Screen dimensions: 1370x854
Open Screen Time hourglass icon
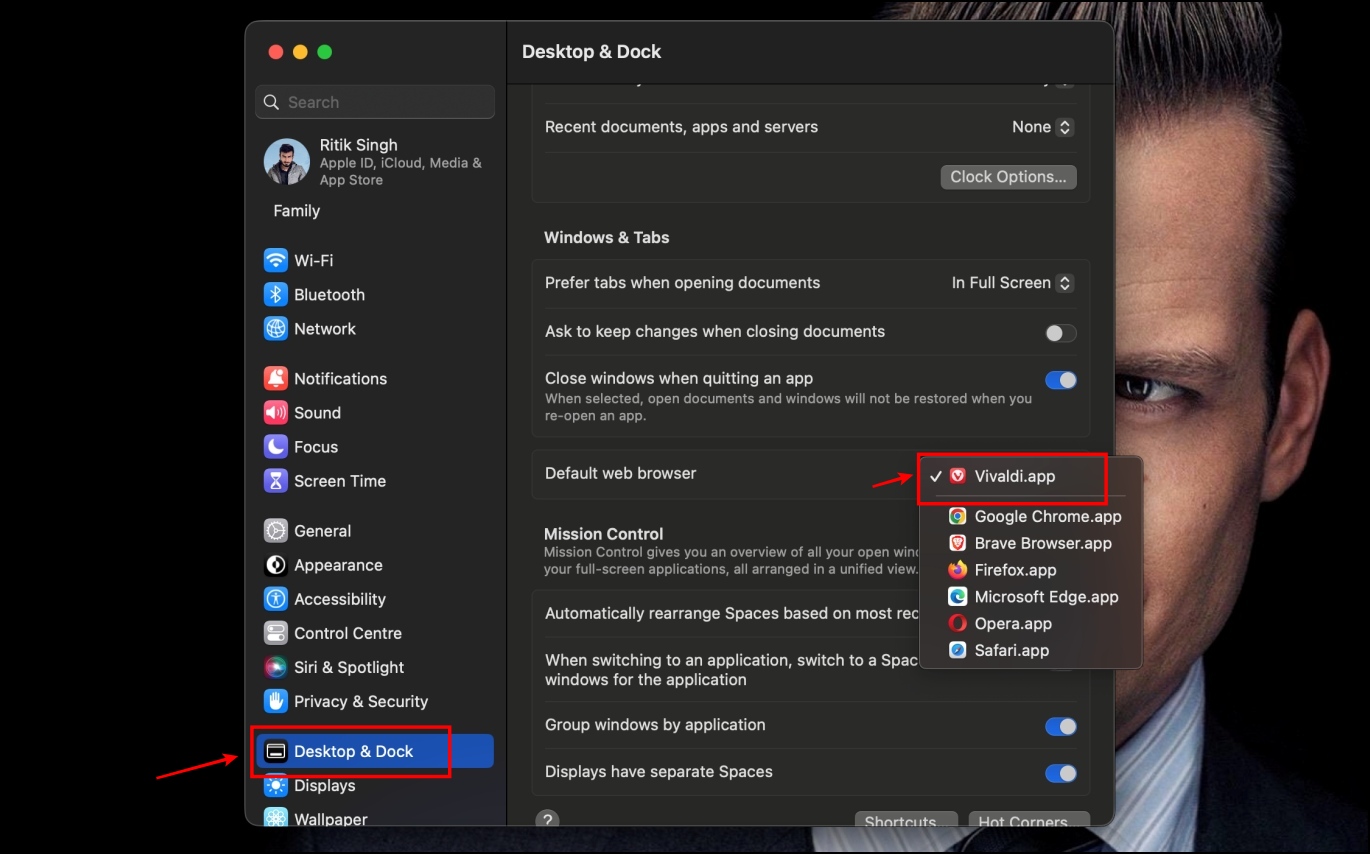(x=276, y=481)
